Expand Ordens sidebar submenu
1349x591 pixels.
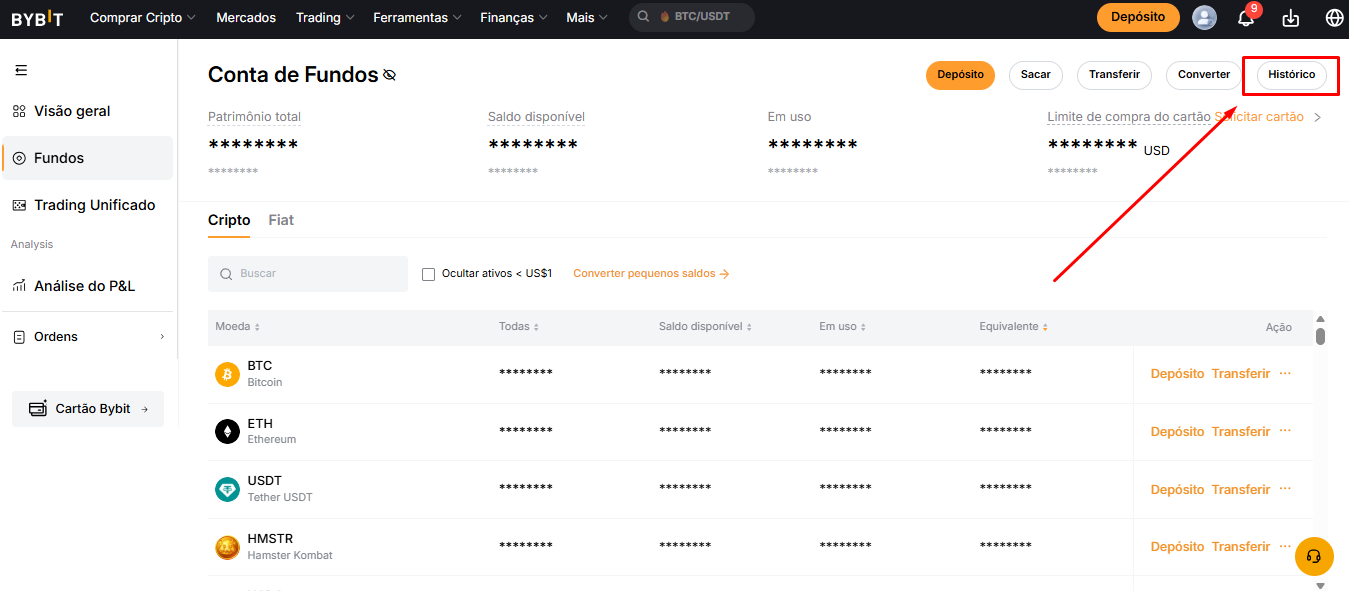point(162,337)
